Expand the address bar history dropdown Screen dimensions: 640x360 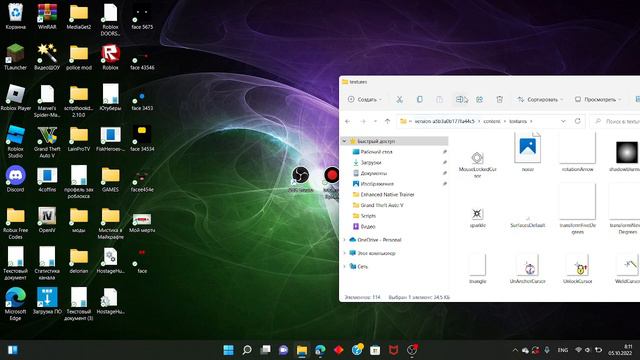pyautogui.click(x=563, y=121)
